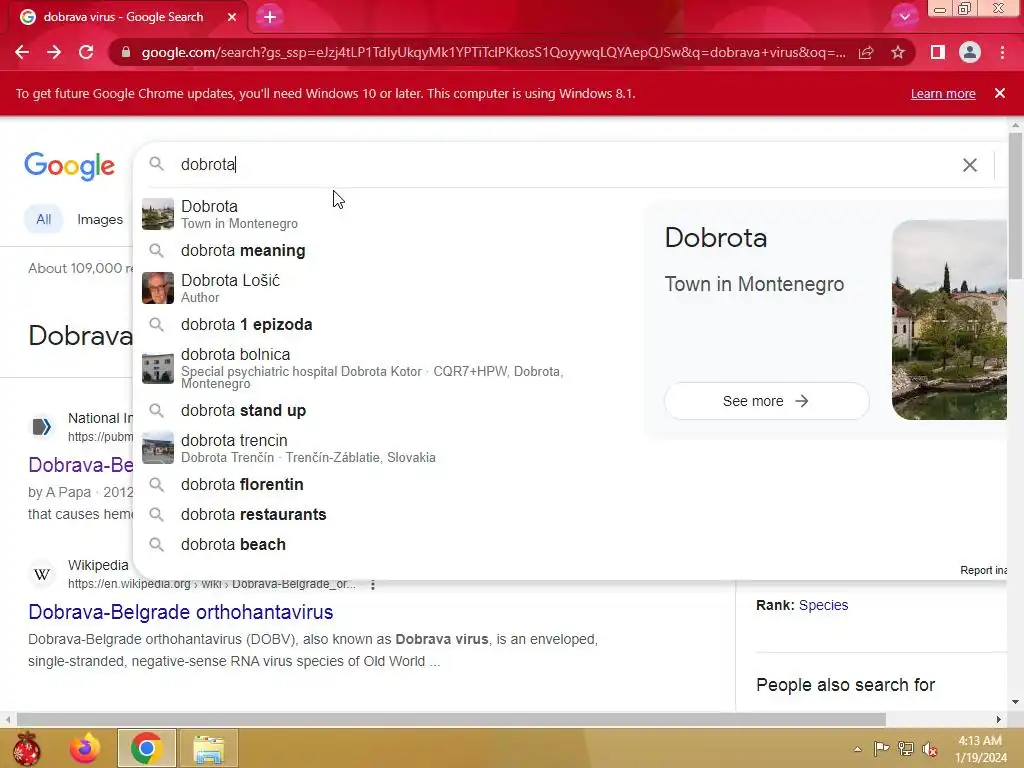Dismiss the Windows update notification bar
Screen dimensions: 1024x768
[x=999, y=93]
